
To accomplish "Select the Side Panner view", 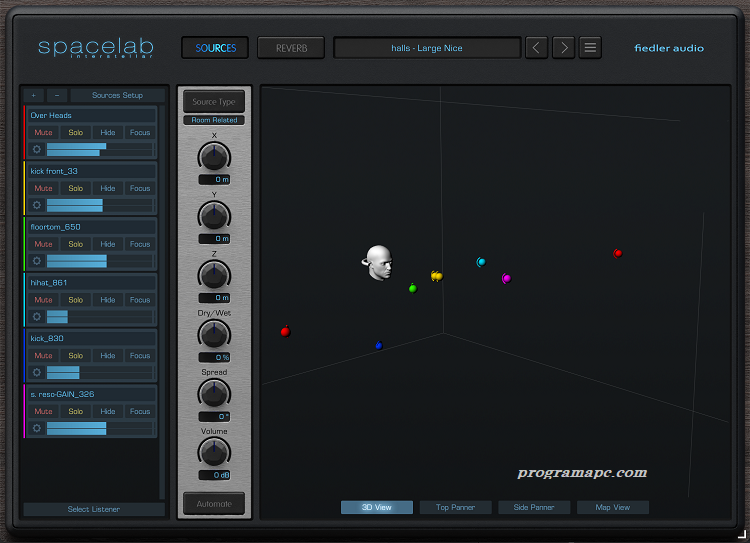I will (x=534, y=507).
